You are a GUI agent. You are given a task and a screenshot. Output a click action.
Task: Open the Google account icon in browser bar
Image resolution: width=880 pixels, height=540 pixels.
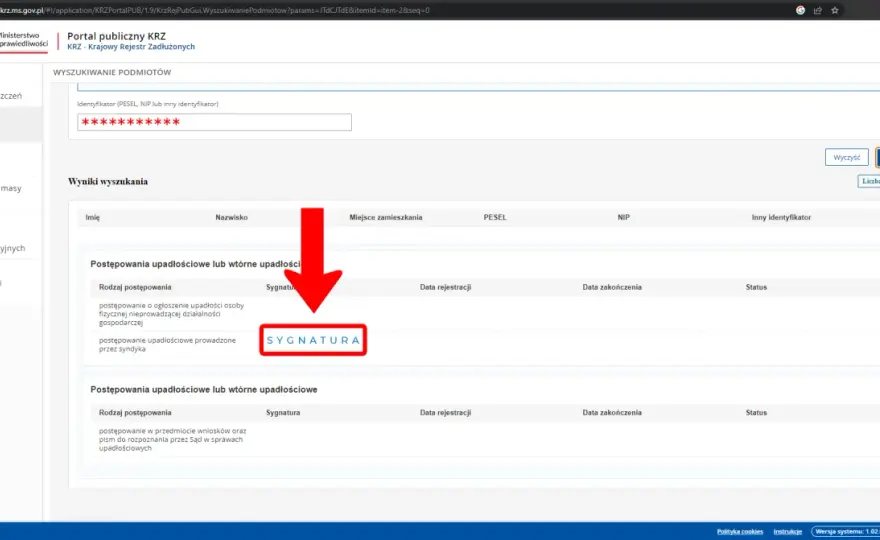click(x=800, y=10)
